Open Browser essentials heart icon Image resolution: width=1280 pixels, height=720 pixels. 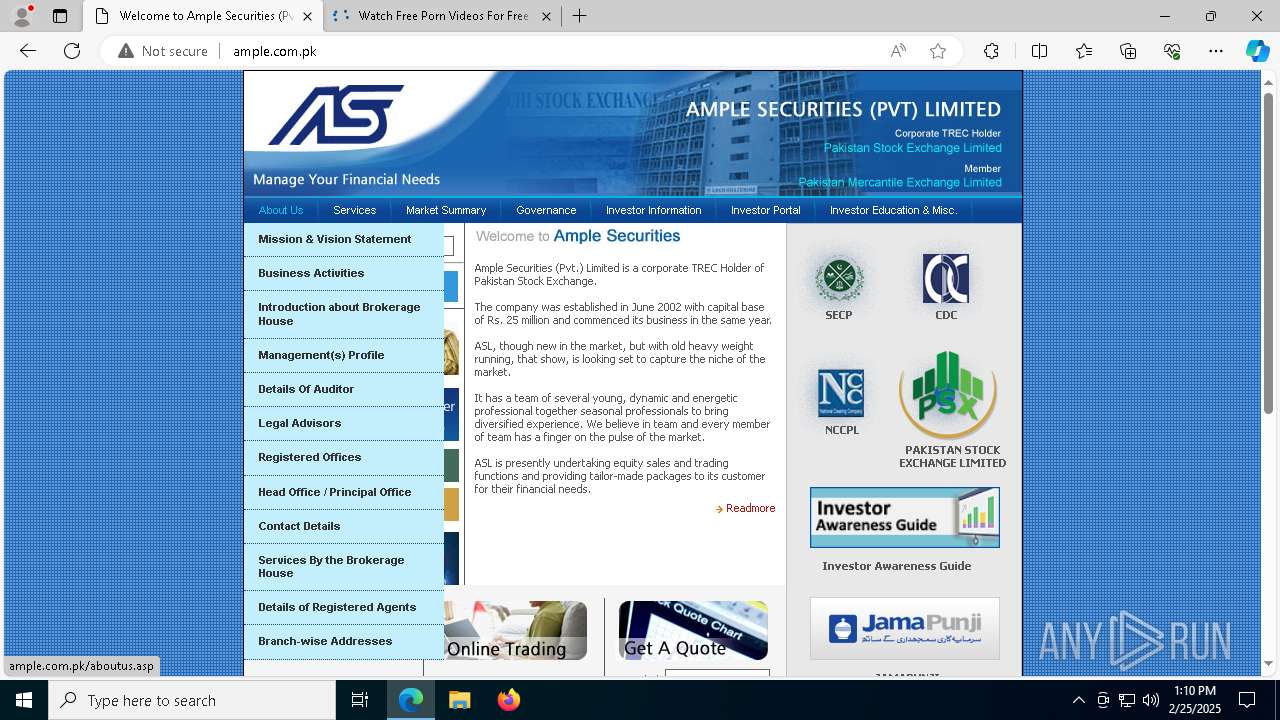[x=1172, y=51]
